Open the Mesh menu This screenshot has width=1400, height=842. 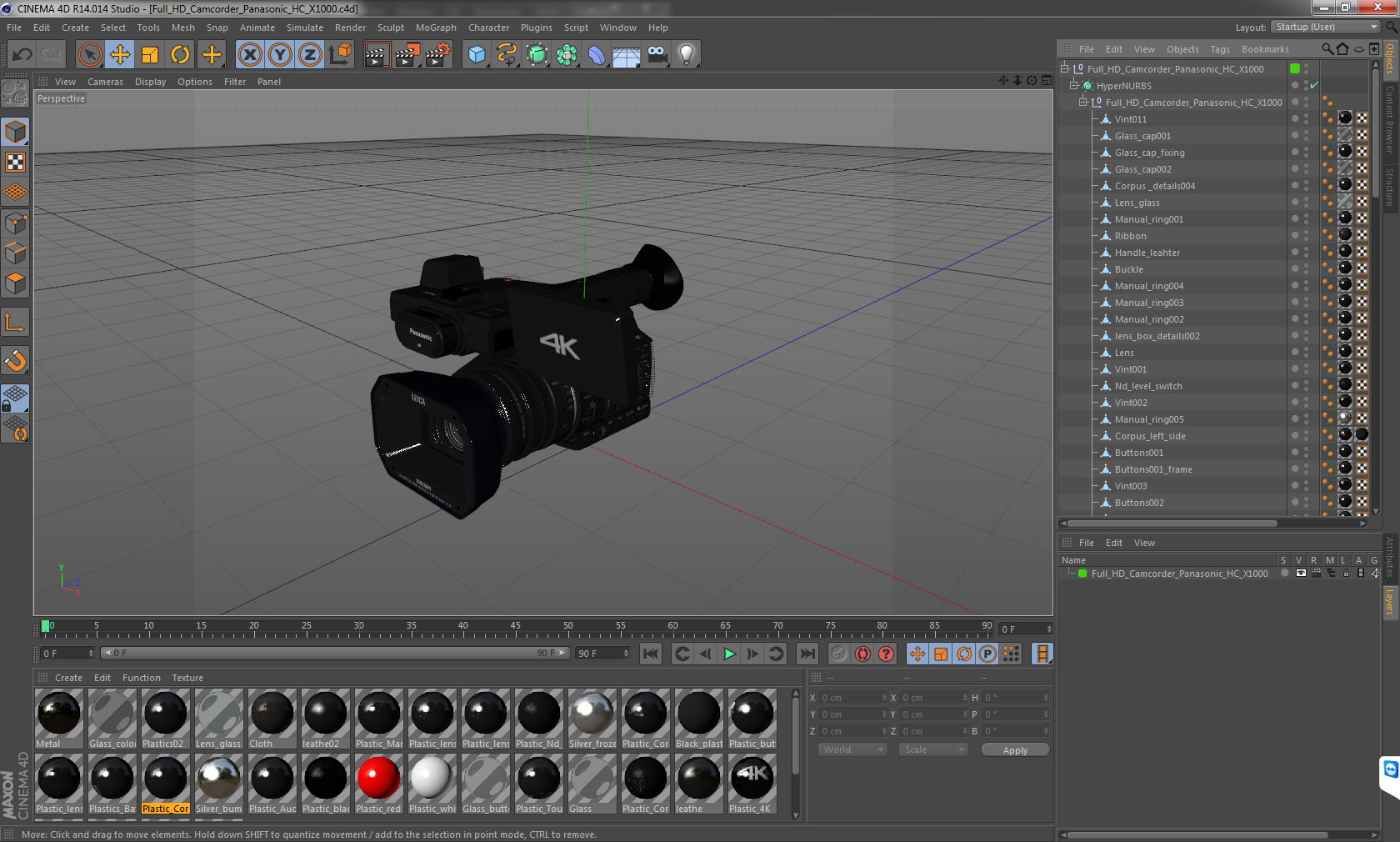tap(183, 28)
